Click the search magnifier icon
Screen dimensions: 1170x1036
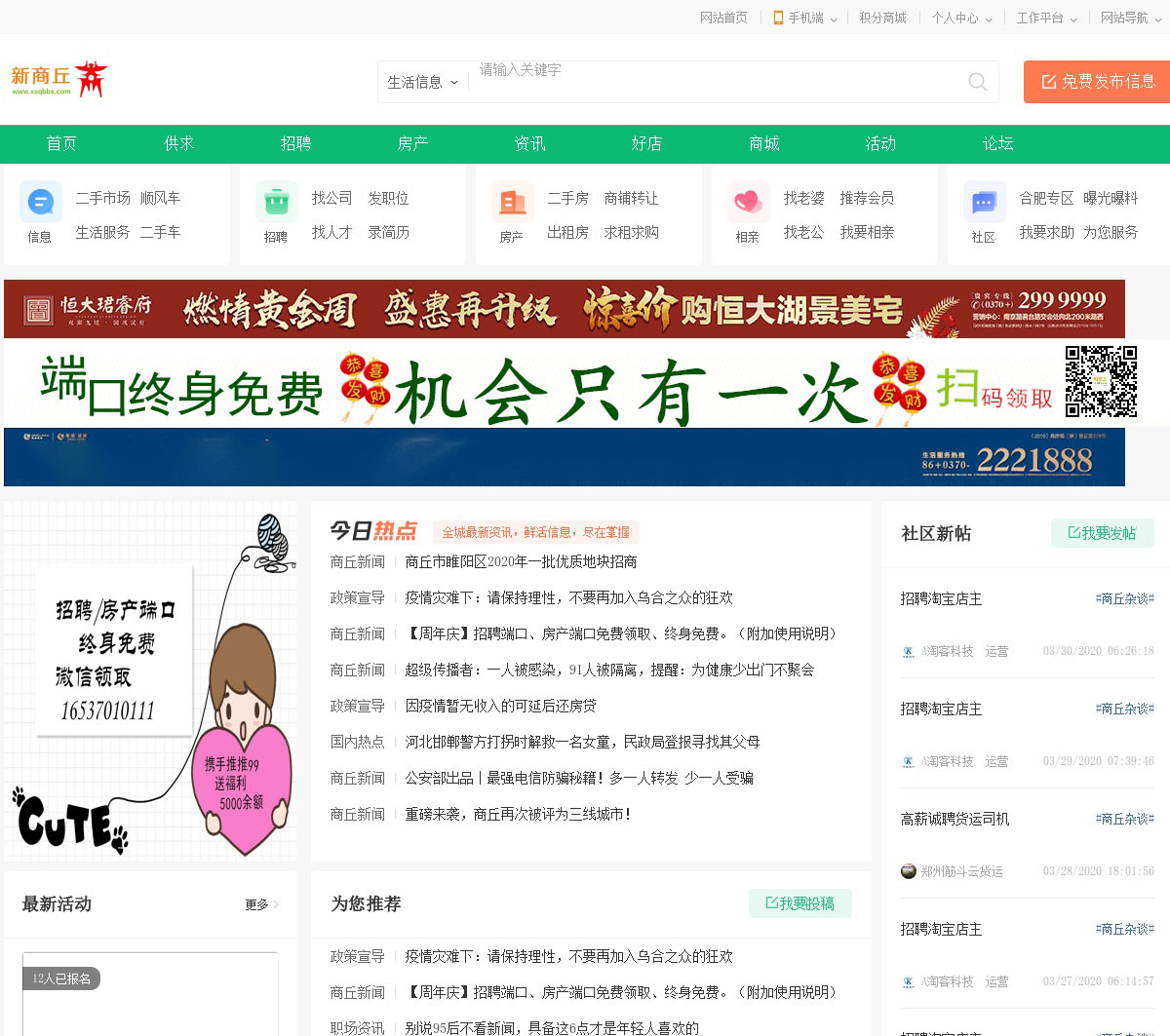point(977,82)
